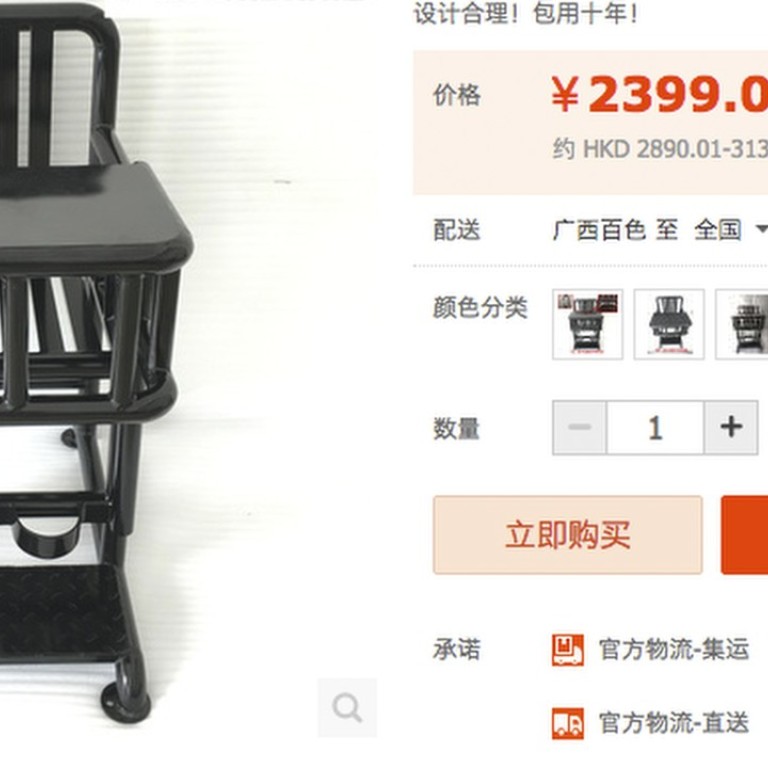The image size is (768, 768).
Task: Click the minus button to decrease quantity
Action: pos(579,428)
